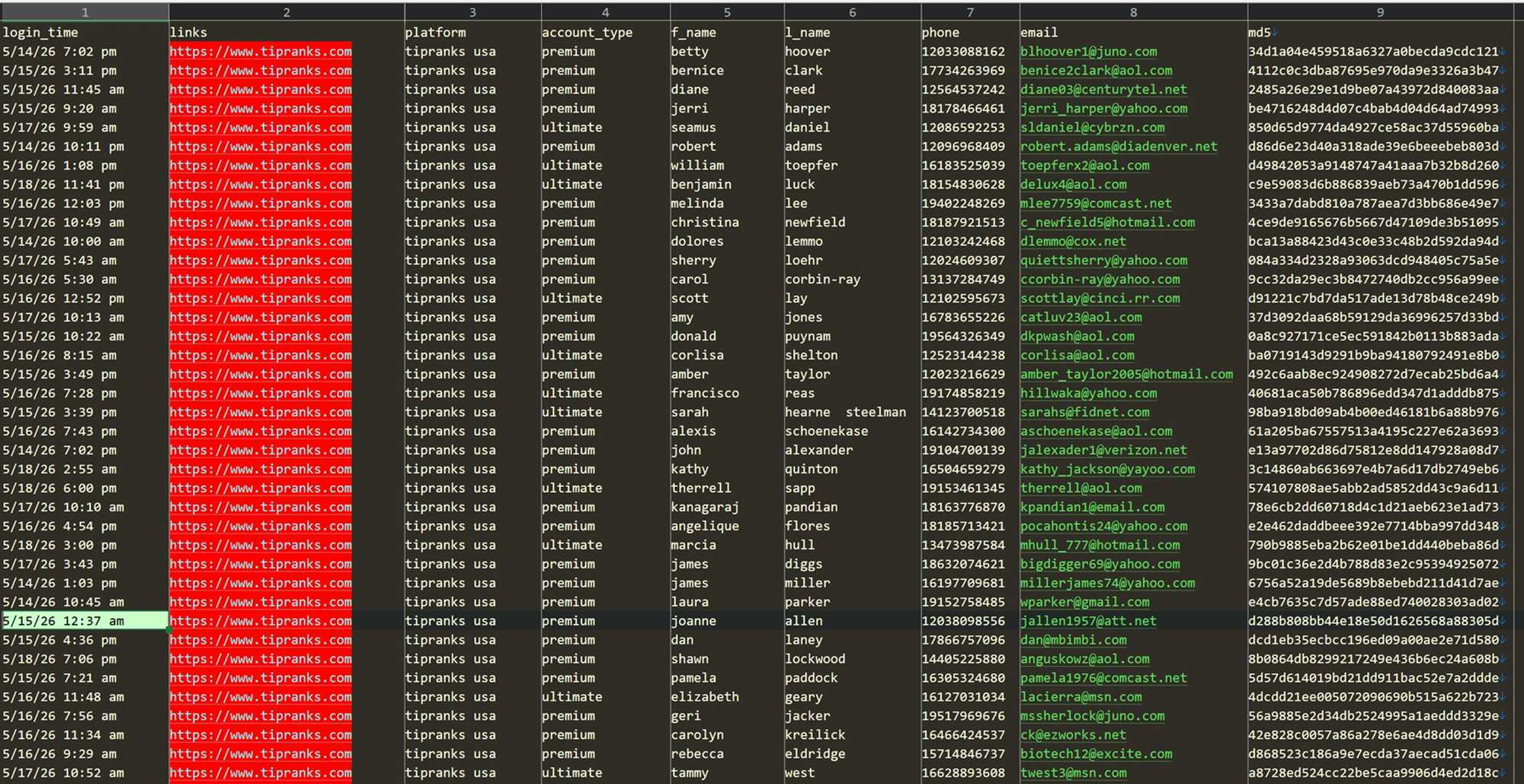
Task: Open the tipranks link in seamus daniel's row
Action: pyautogui.click(x=261, y=127)
